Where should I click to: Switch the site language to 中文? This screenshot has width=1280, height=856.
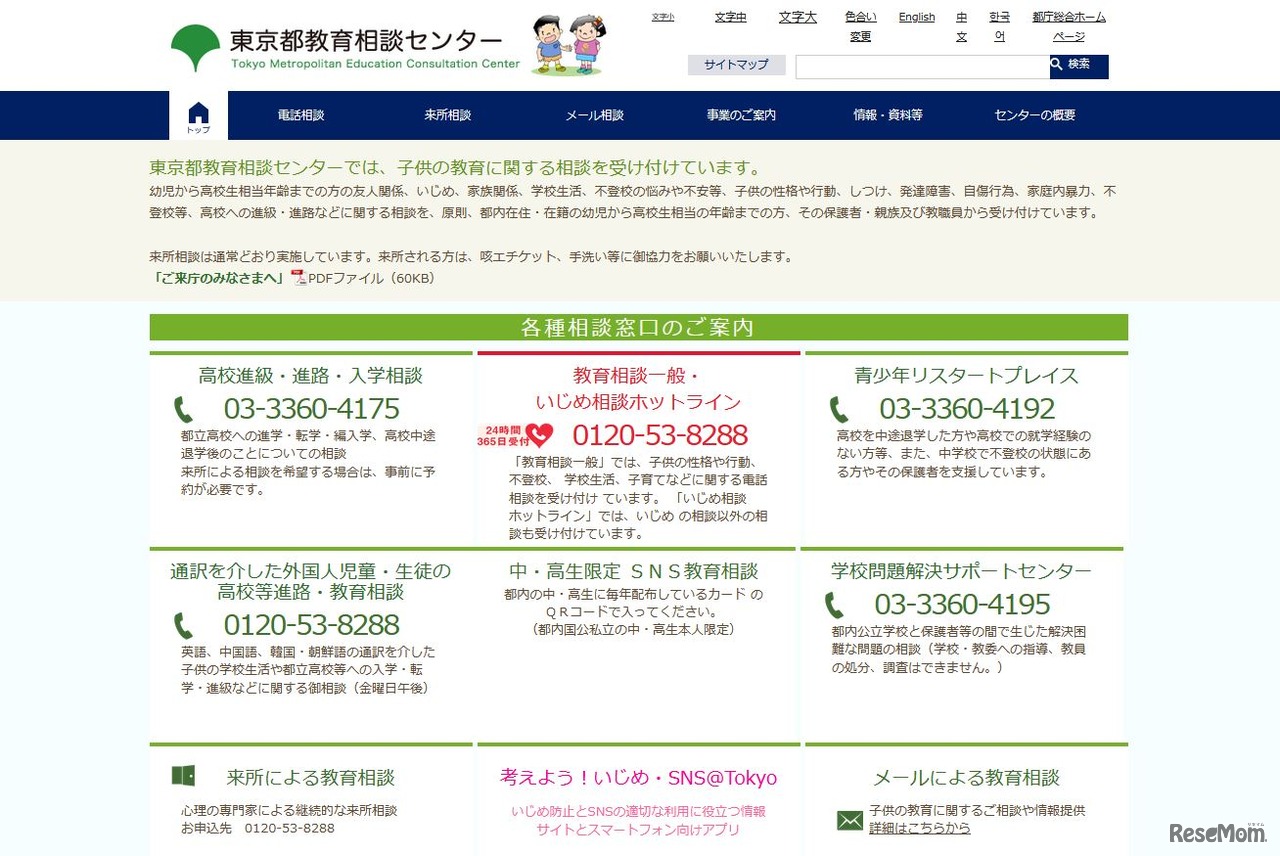point(962,27)
